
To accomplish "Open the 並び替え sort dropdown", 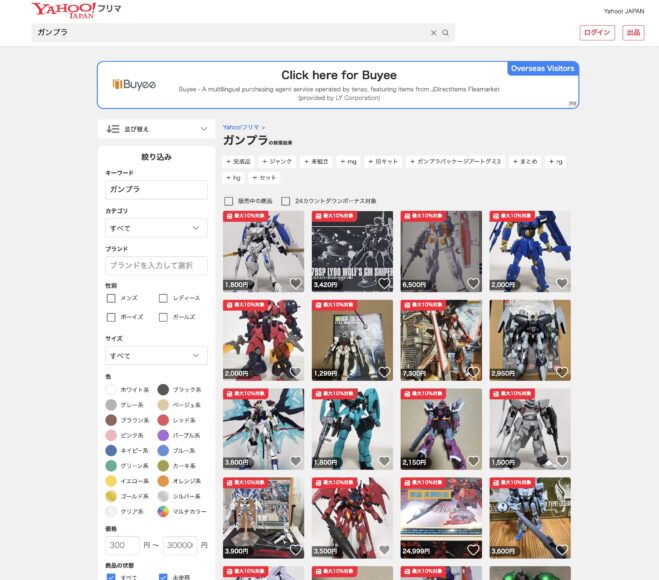I will point(156,129).
